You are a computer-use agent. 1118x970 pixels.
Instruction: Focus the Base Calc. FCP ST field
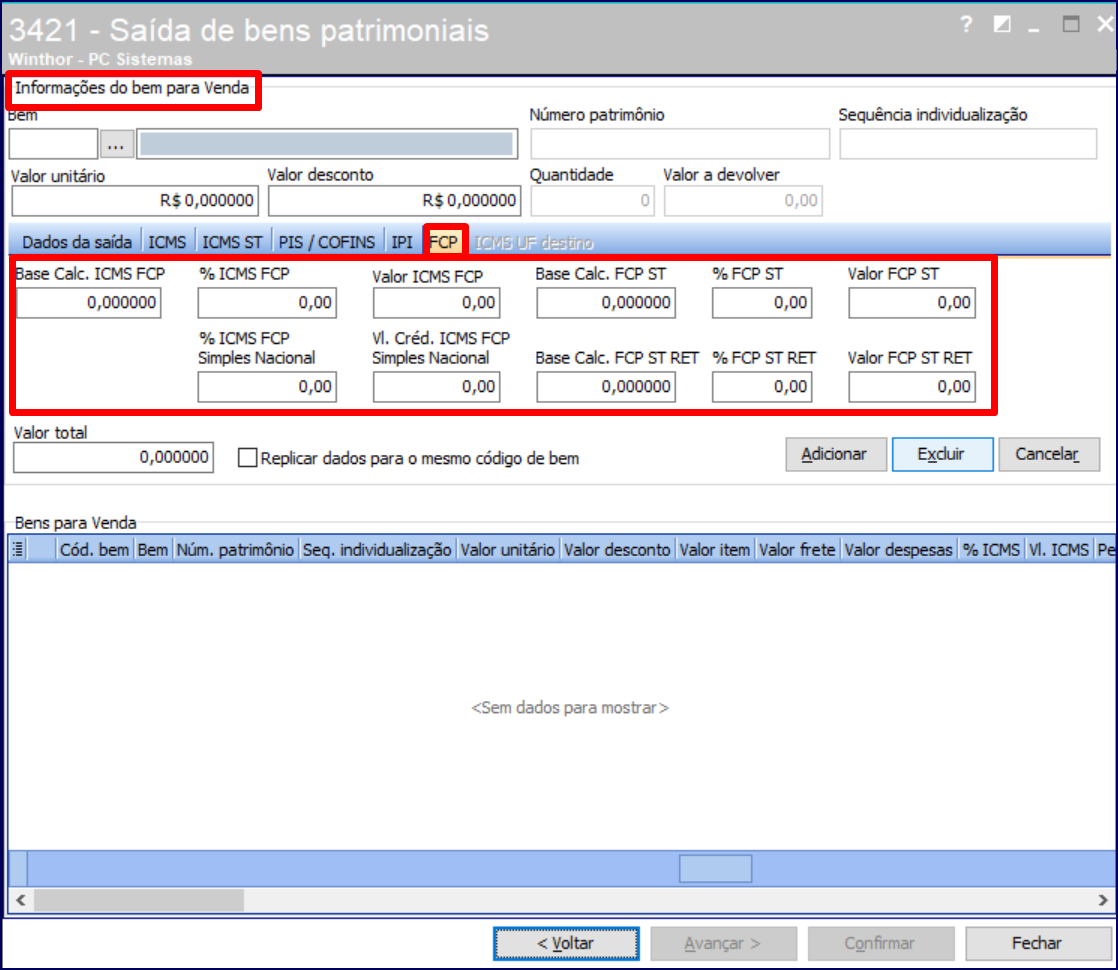(x=606, y=302)
